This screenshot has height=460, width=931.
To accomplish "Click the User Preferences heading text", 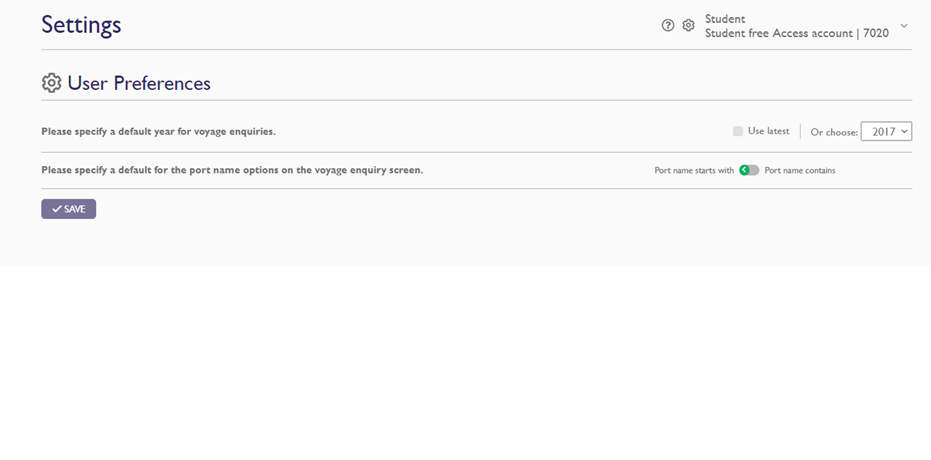I will pos(139,83).
